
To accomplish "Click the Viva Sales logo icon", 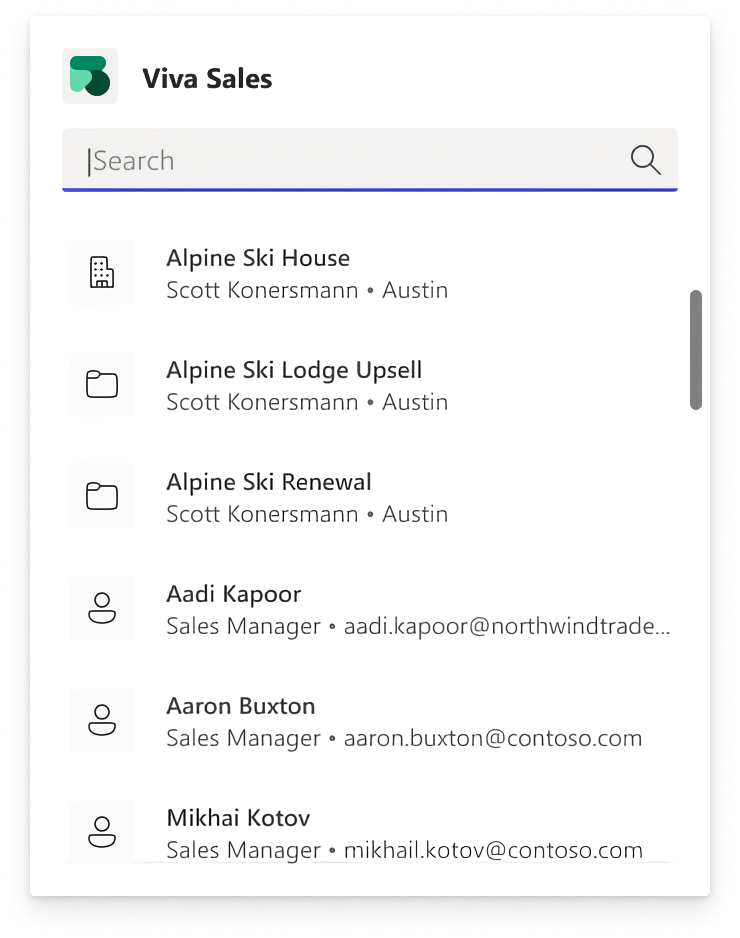I will click(90, 76).
